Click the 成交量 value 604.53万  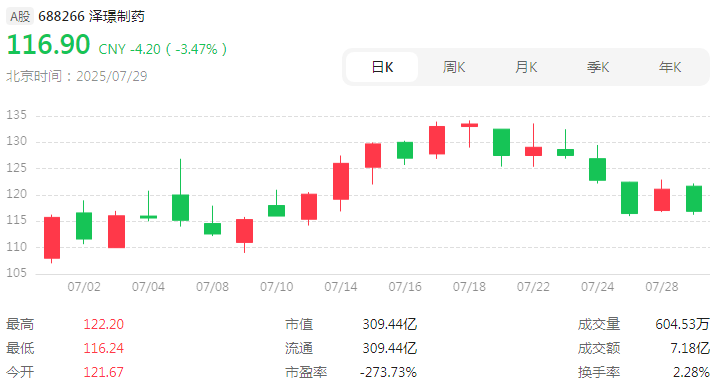(x=682, y=324)
